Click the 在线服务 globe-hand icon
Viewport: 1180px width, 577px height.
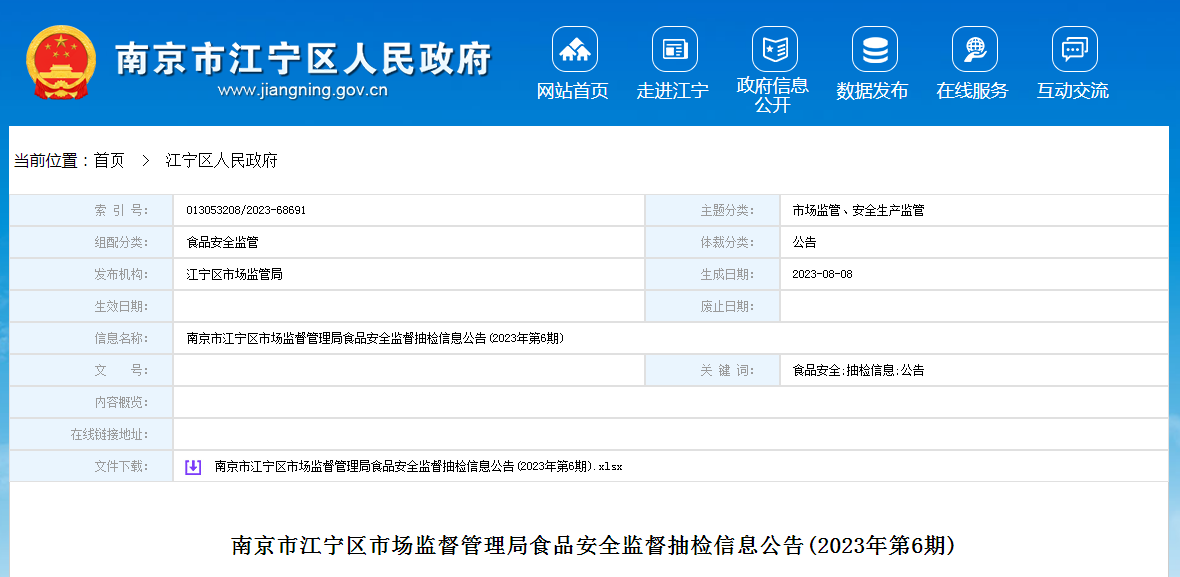pos(974,49)
